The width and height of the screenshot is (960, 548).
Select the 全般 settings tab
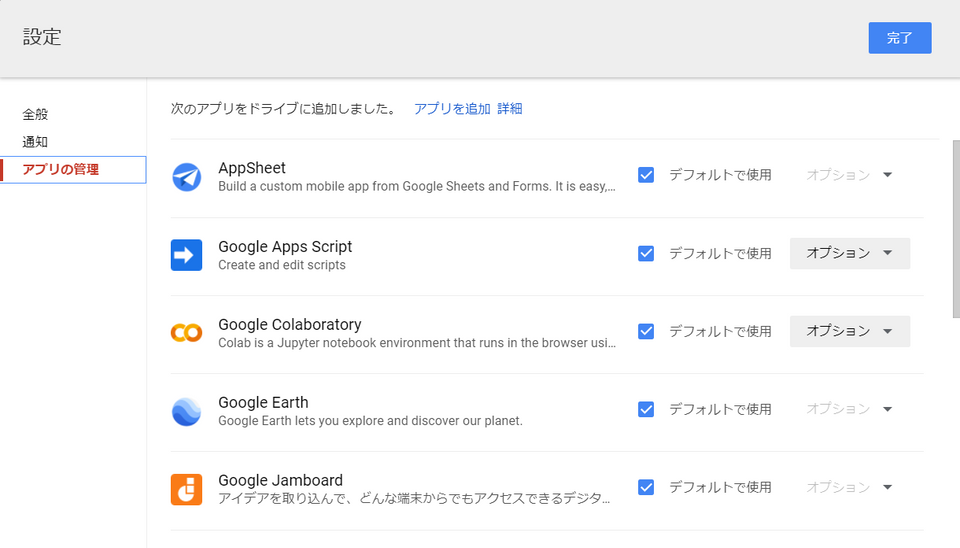pyautogui.click(x=35, y=114)
